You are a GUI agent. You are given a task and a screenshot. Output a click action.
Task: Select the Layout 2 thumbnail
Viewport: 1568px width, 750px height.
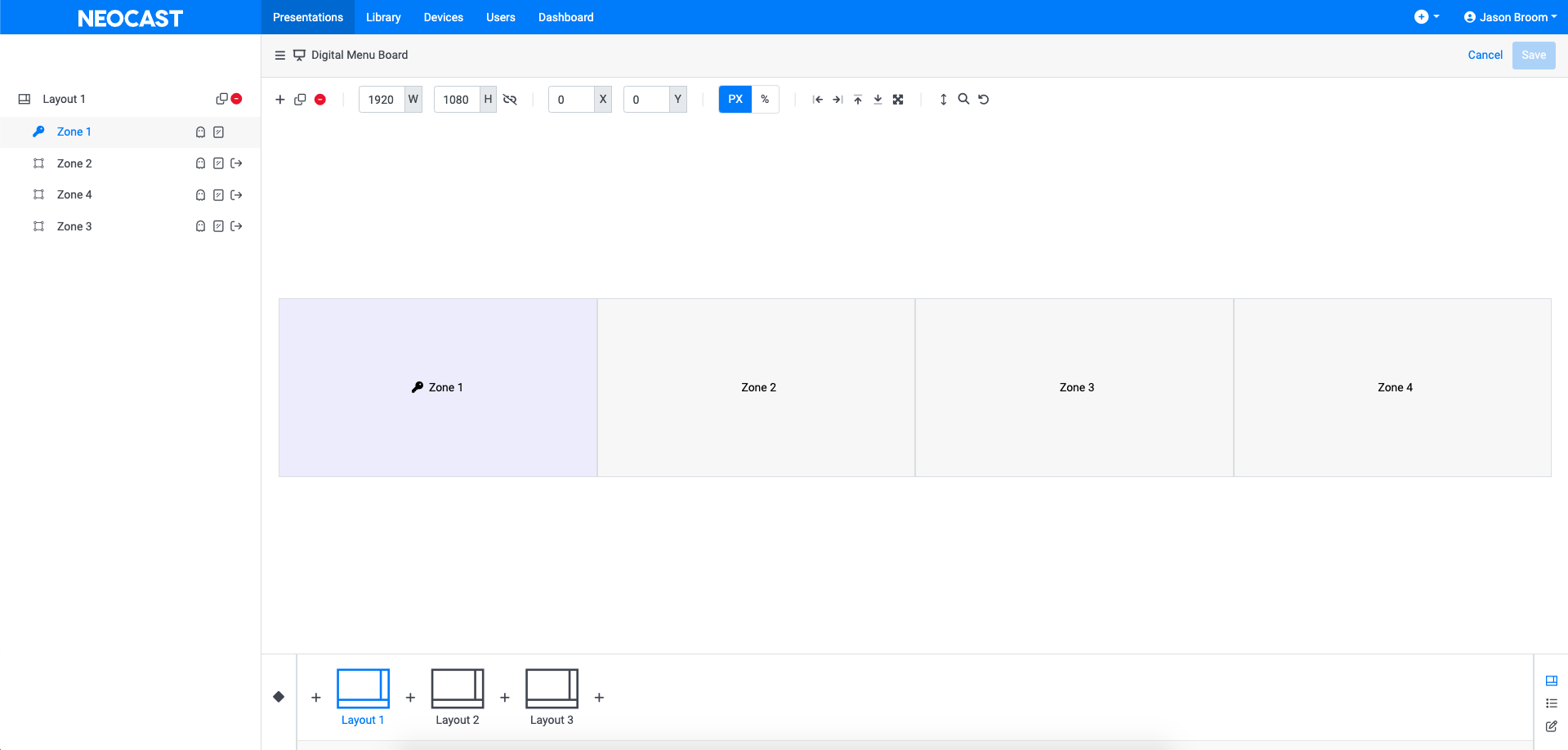[x=457, y=690]
